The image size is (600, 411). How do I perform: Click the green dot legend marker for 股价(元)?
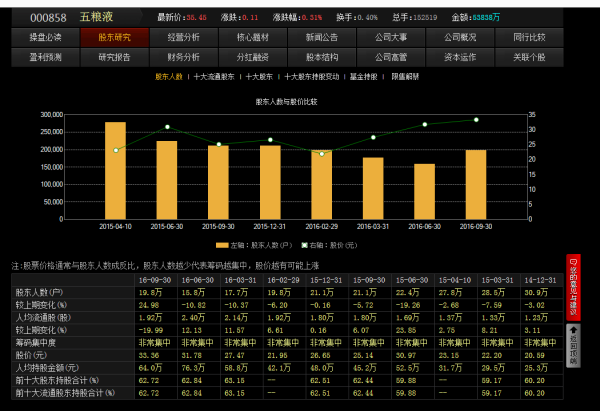tap(304, 245)
